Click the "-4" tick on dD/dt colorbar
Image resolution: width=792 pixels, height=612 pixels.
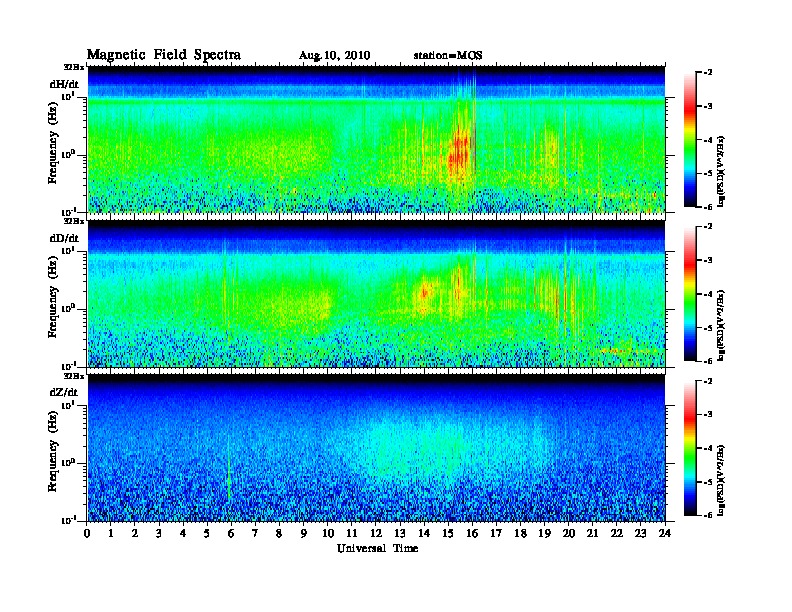pos(708,294)
